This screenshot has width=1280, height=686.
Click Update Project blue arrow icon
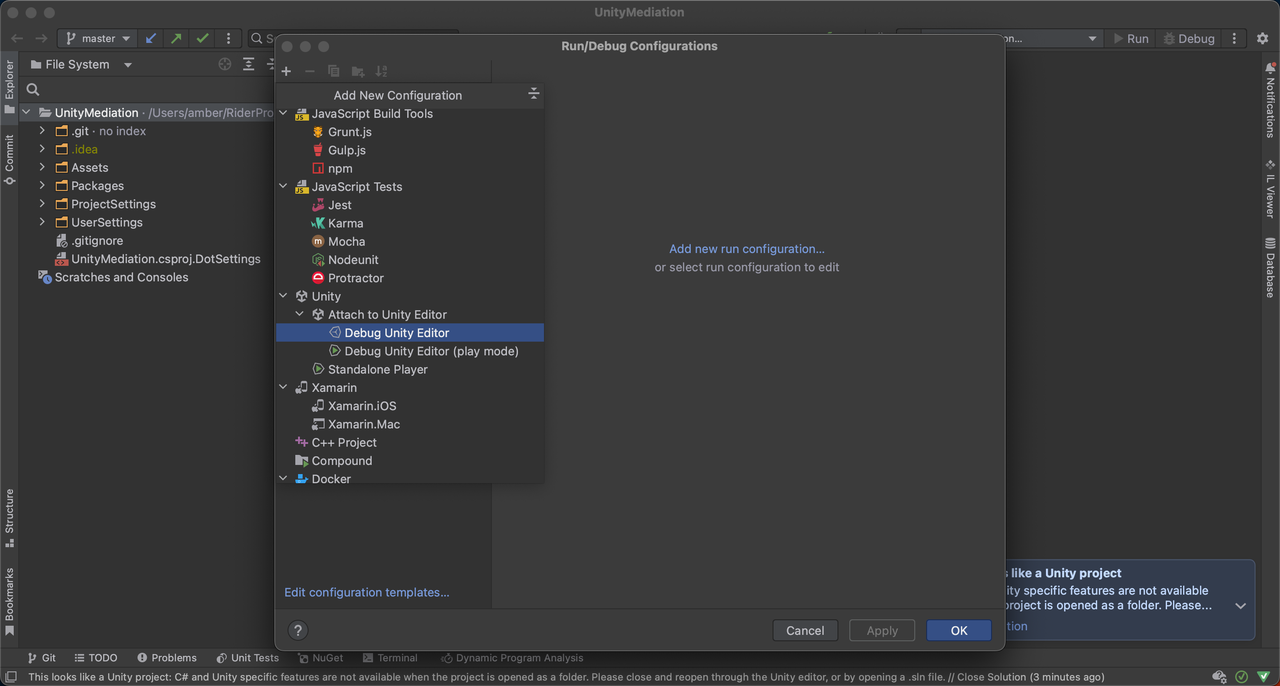[151, 38]
